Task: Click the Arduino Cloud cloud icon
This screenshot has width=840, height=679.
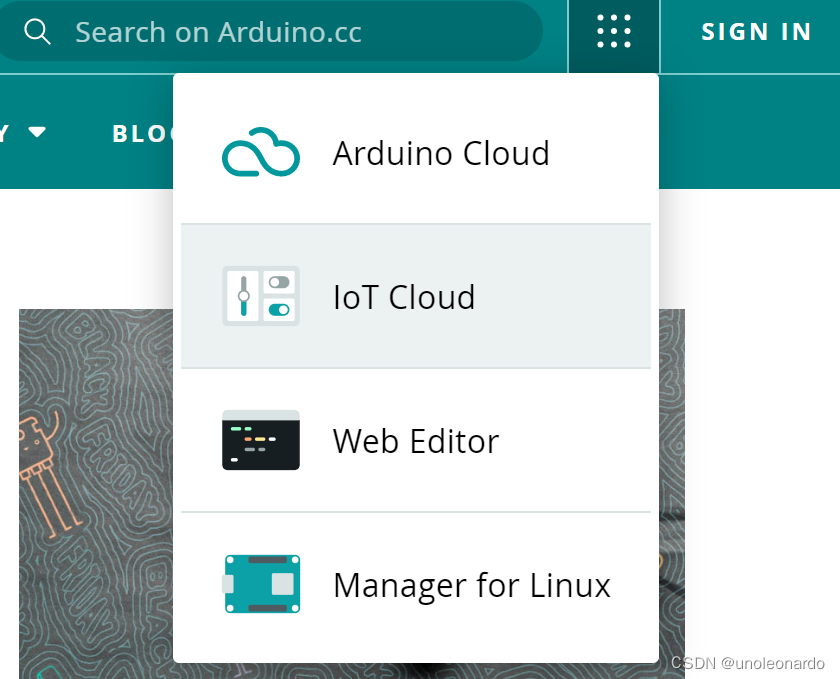Action: coord(261,152)
